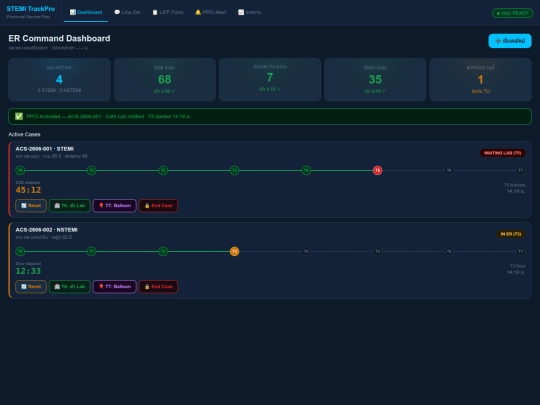
Task: Select the Active cases stat card showing 4
Action: pos(59,80)
